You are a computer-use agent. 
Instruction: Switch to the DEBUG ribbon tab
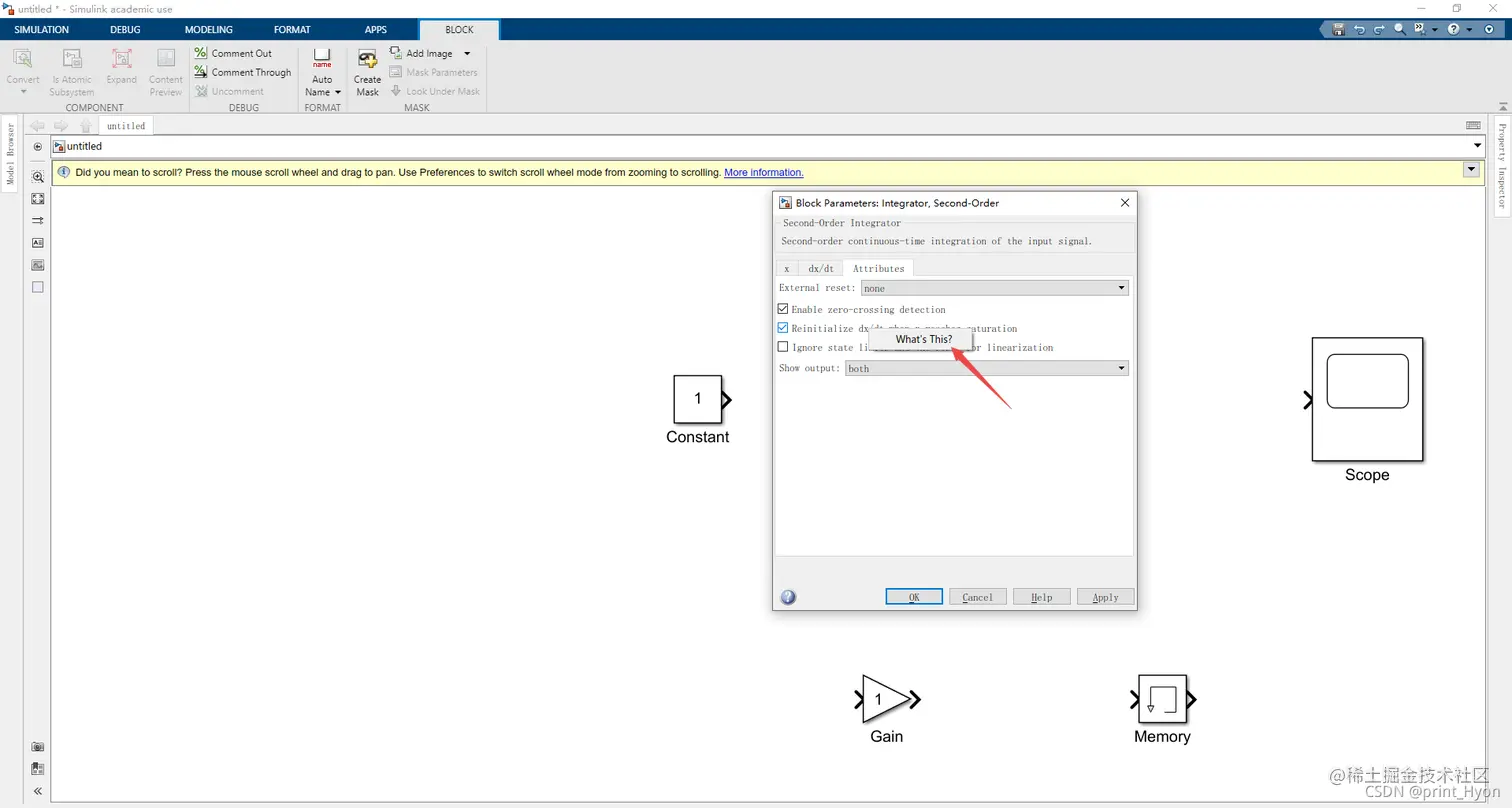[x=125, y=30]
